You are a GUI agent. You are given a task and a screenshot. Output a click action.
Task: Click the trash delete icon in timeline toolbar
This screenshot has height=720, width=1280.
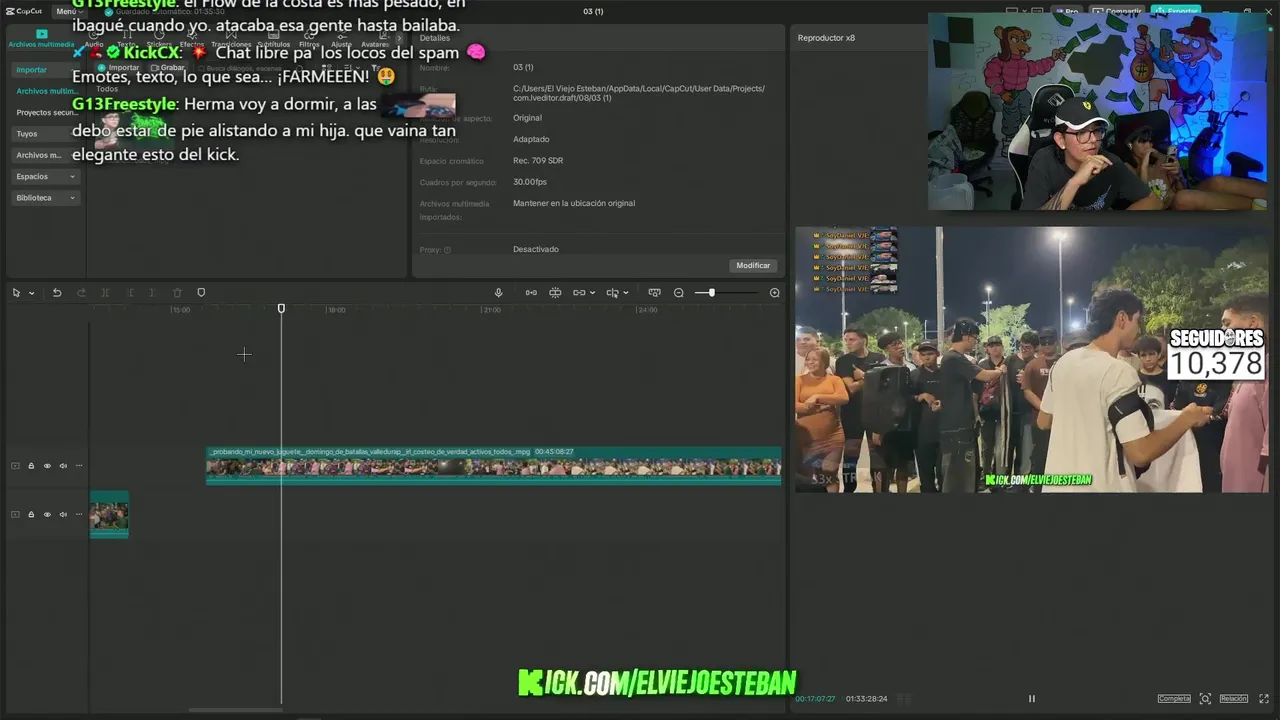[177, 293]
